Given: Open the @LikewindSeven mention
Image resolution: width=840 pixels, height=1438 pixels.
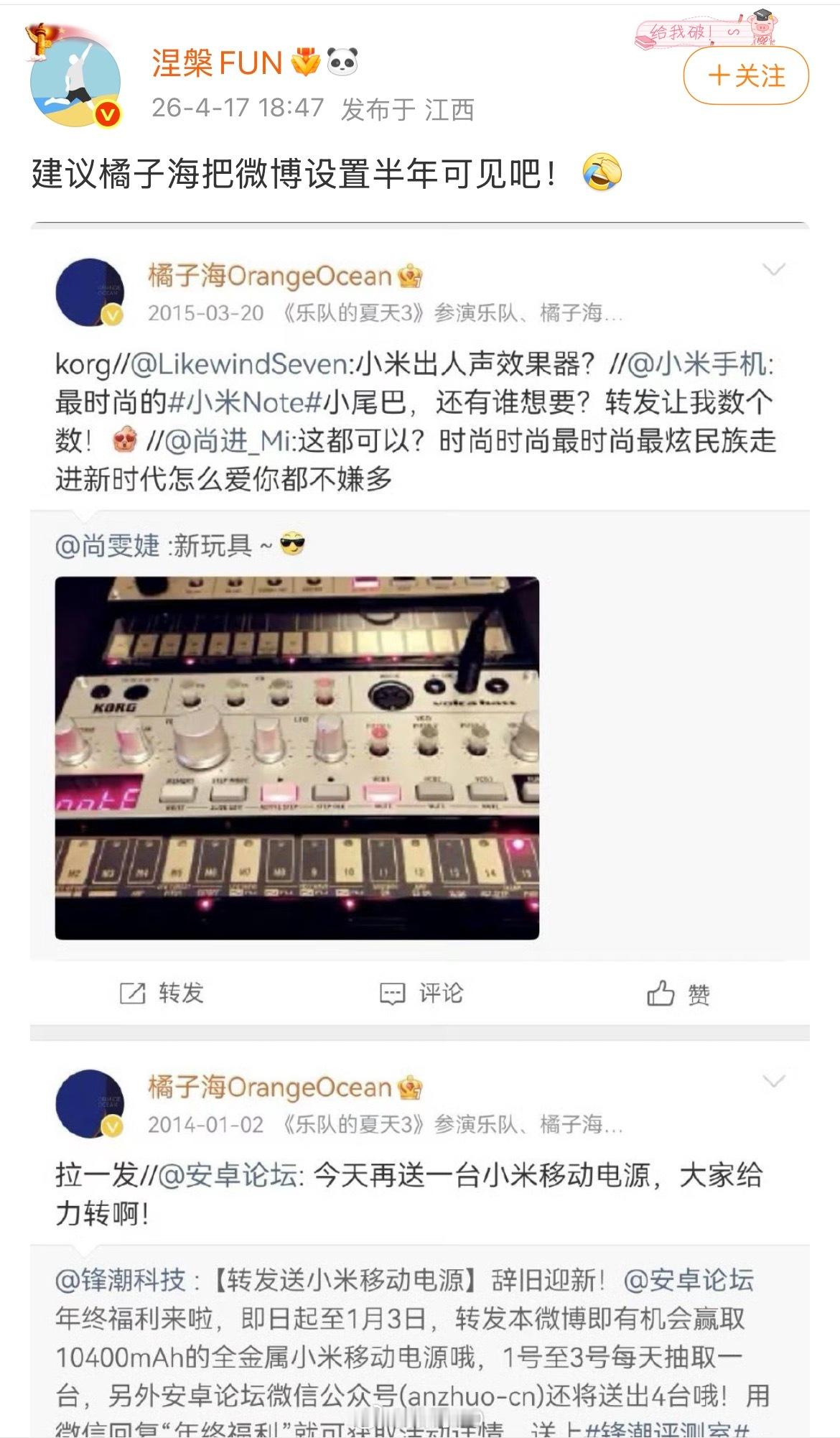Looking at the screenshot, I should click(x=239, y=365).
